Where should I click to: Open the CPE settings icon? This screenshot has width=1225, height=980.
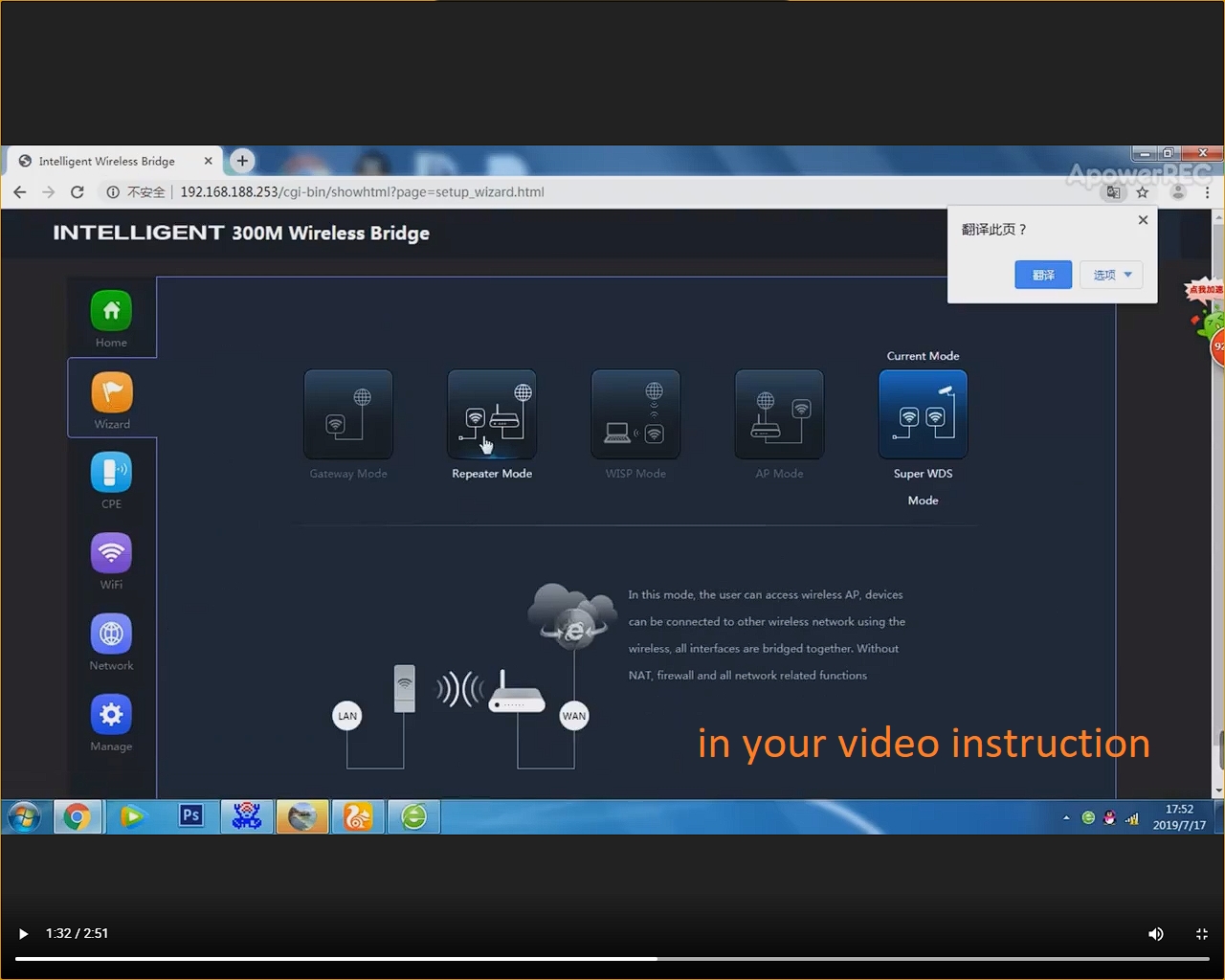click(x=111, y=473)
